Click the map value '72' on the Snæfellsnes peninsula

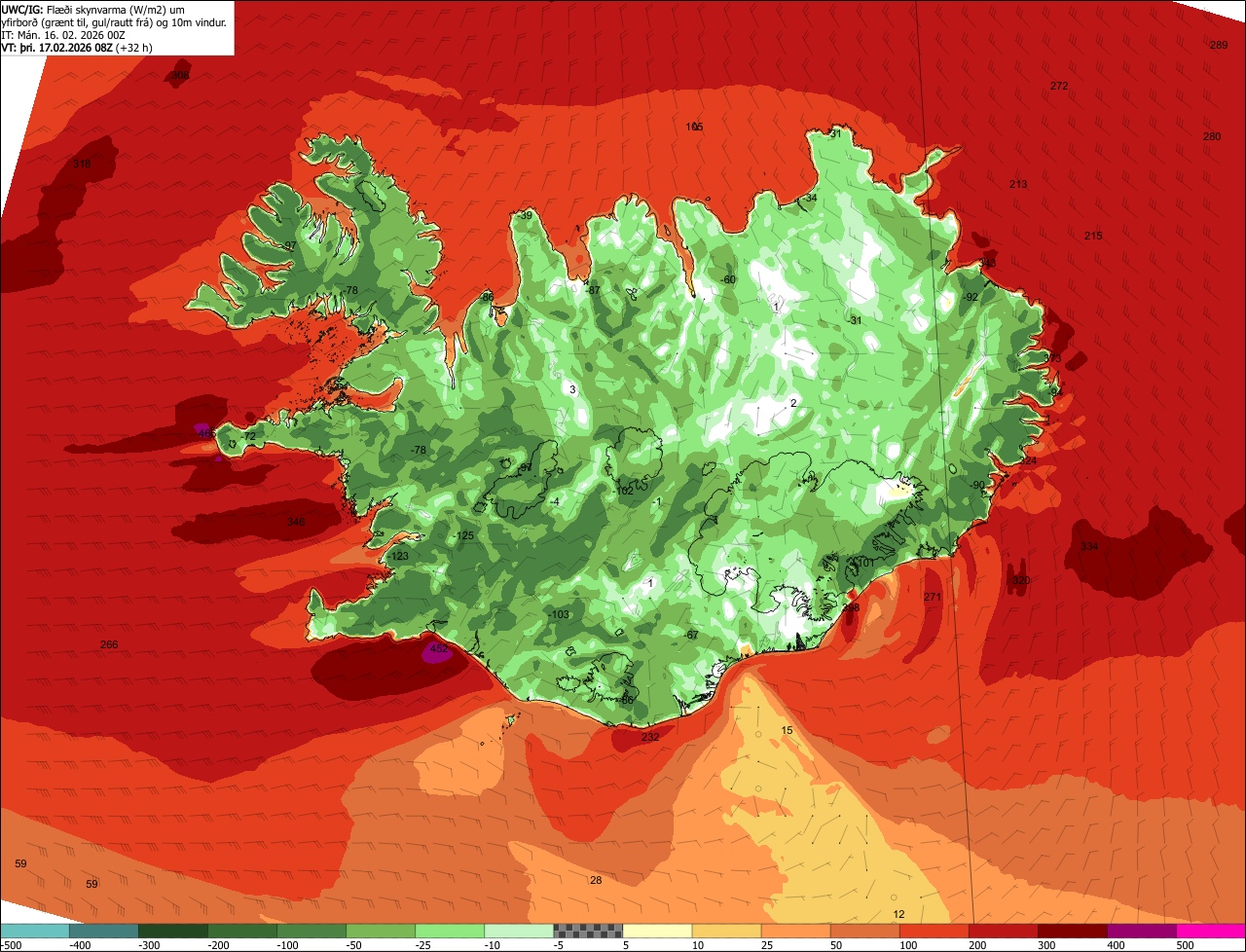[x=249, y=436]
